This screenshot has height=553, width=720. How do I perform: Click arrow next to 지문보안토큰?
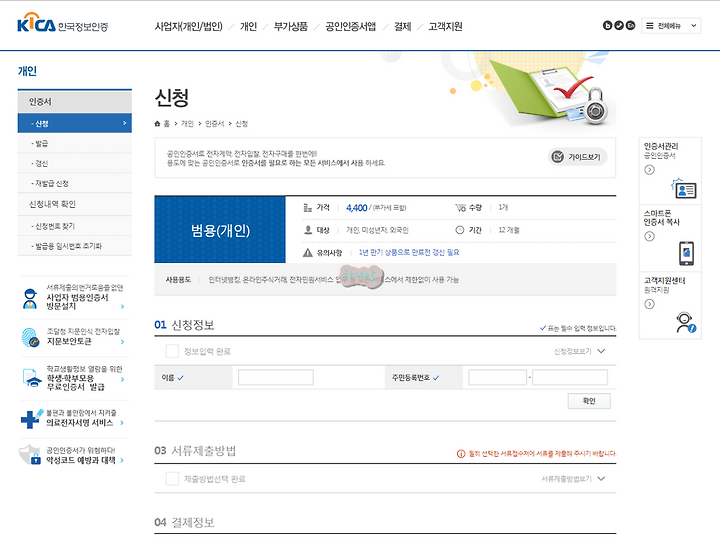tap(123, 342)
